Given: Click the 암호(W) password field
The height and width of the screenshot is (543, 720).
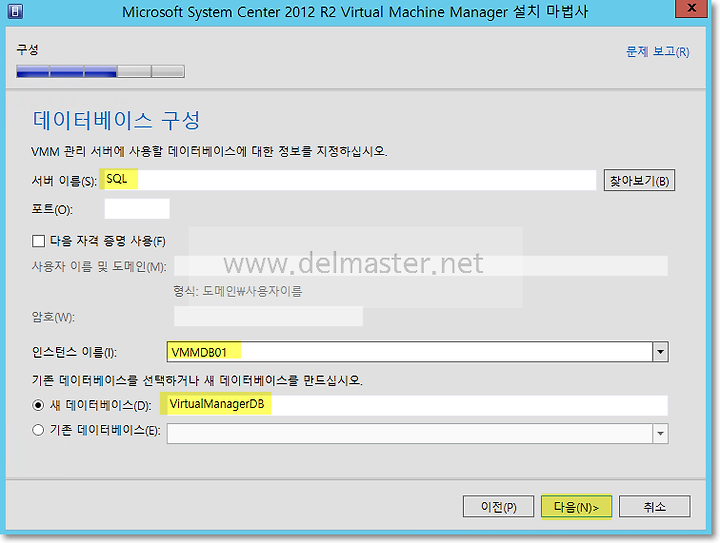Looking at the screenshot, I should coord(268,316).
